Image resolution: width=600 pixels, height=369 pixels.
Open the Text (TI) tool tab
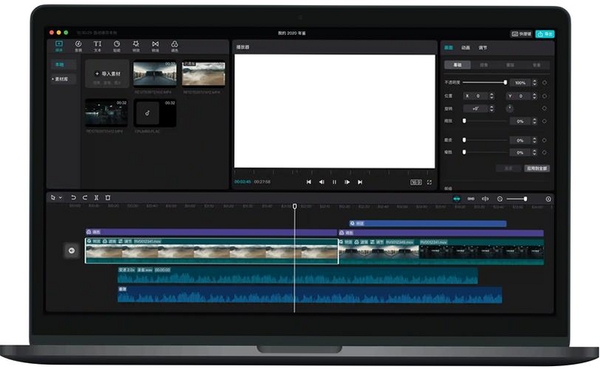pos(98,46)
